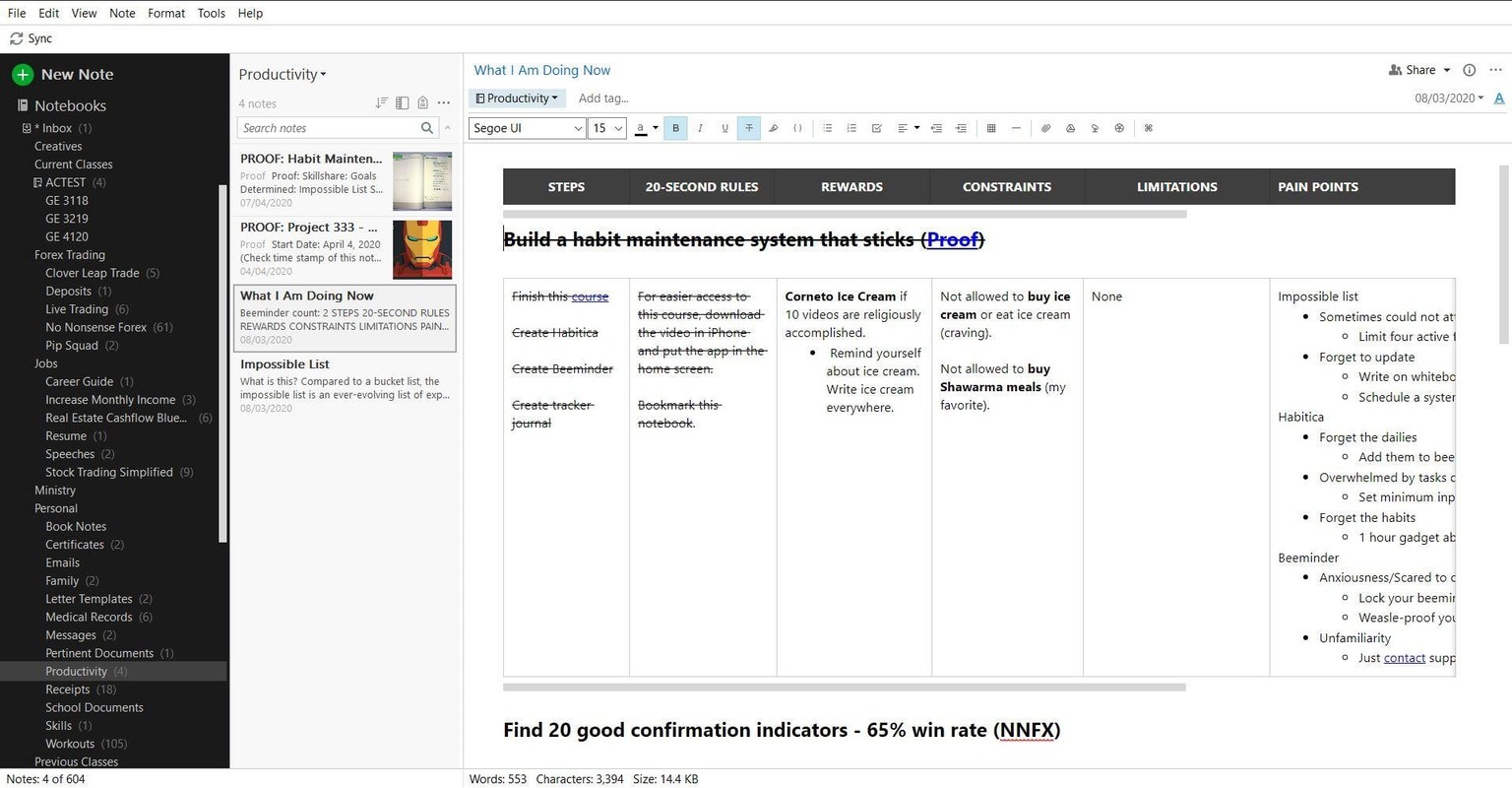Click the blue A annotate icon
This screenshot has height=788, width=1512.
coord(1499,98)
